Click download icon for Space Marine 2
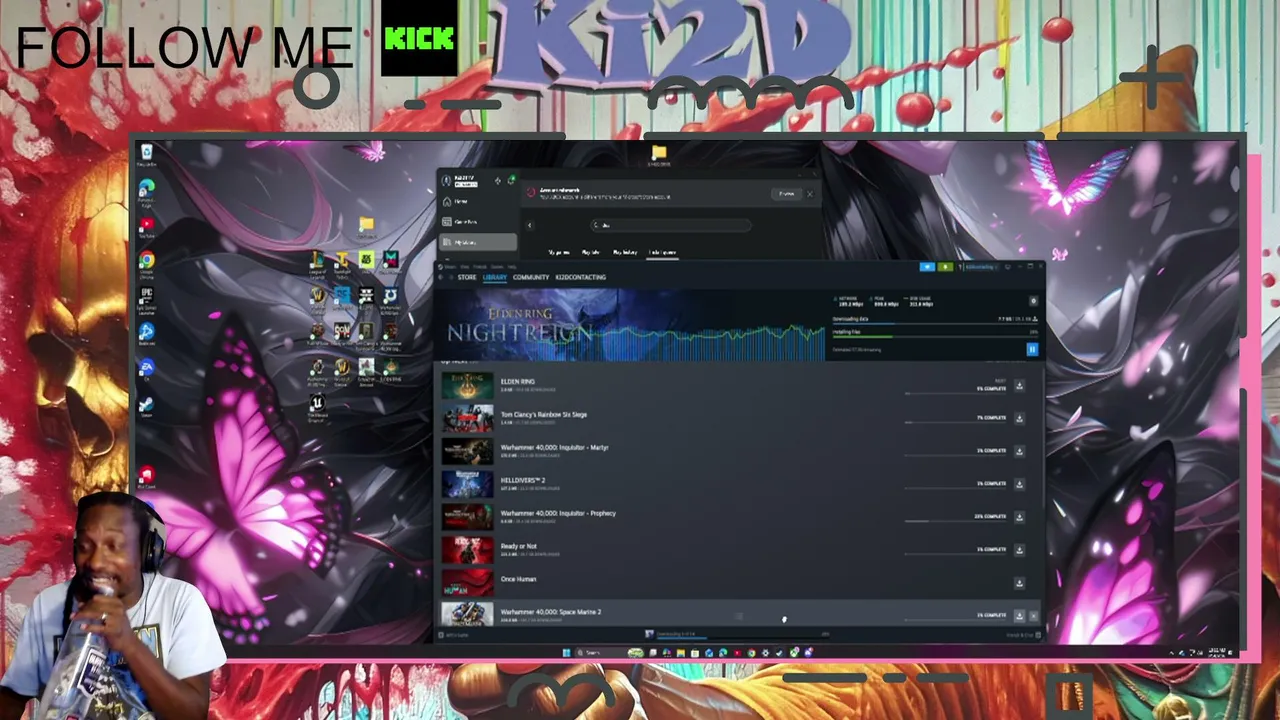Image resolution: width=1280 pixels, height=720 pixels. click(x=1019, y=616)
